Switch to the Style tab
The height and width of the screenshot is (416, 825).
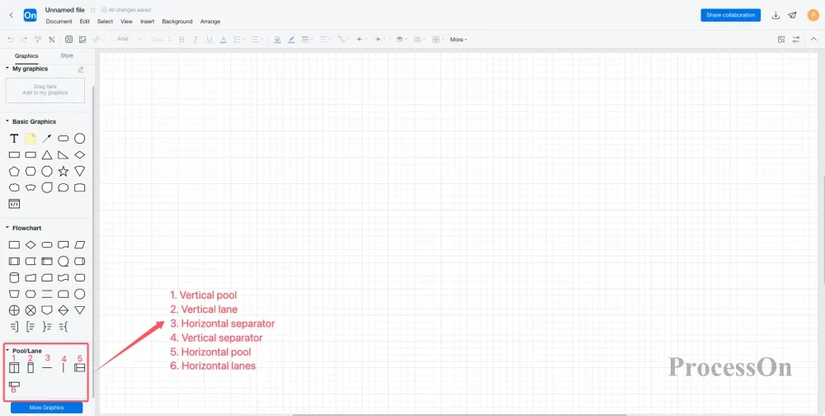(67, 56)
